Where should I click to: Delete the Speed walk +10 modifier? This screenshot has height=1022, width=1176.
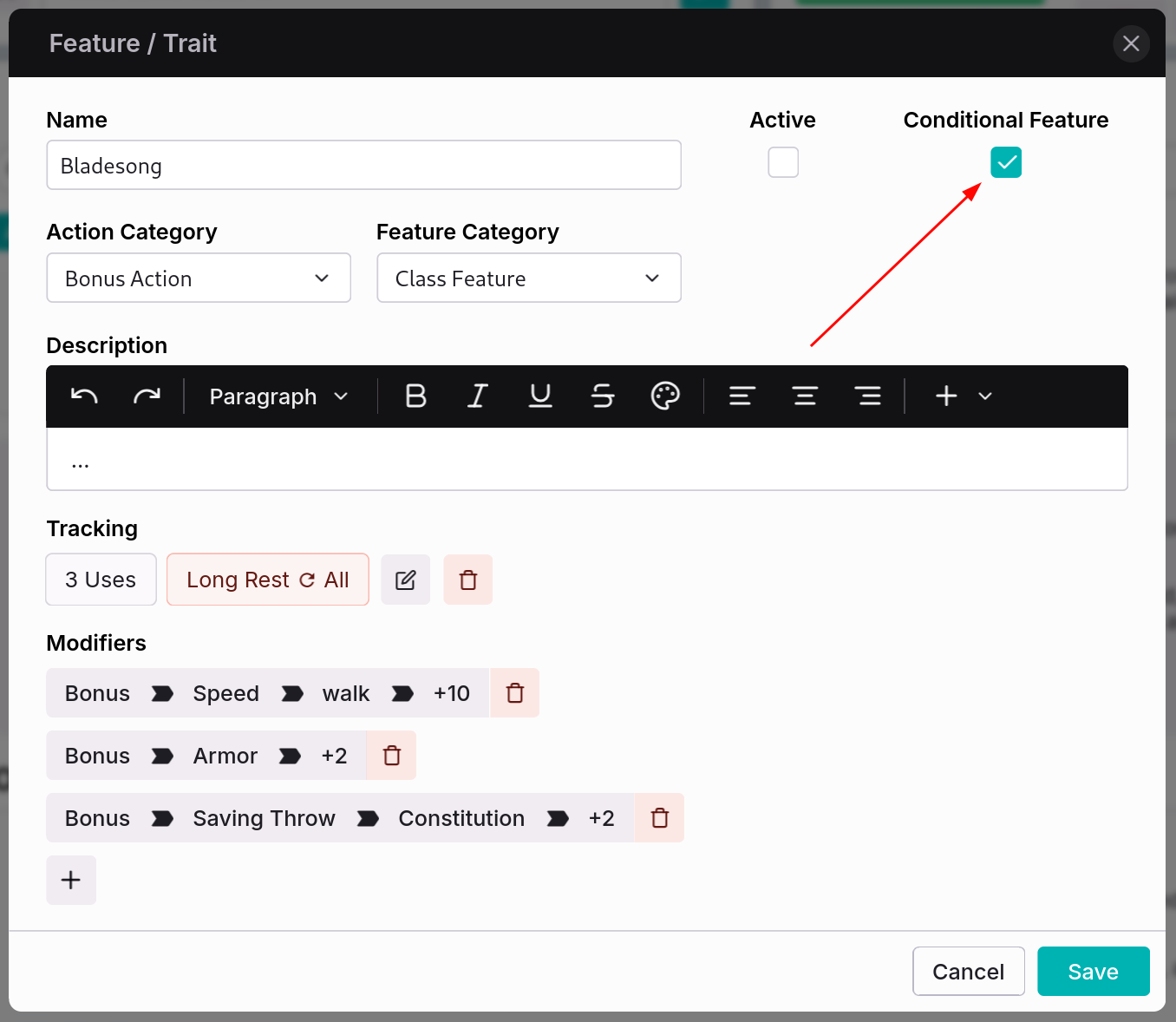pyautogui.click(x=515, y=693)
